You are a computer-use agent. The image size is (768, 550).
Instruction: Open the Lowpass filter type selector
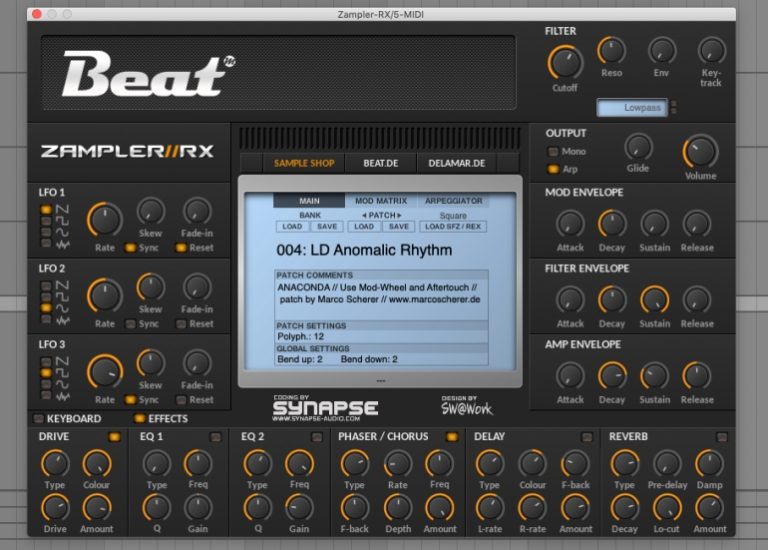(x=631, y=108)
